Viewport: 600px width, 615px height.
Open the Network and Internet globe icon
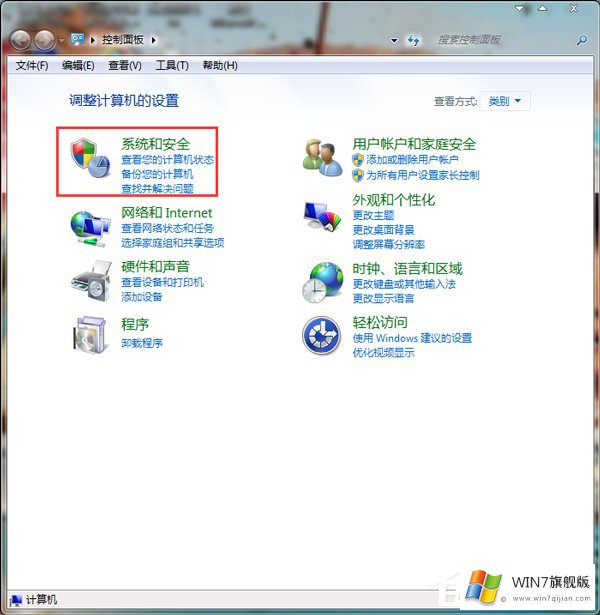tap(90, 229)
